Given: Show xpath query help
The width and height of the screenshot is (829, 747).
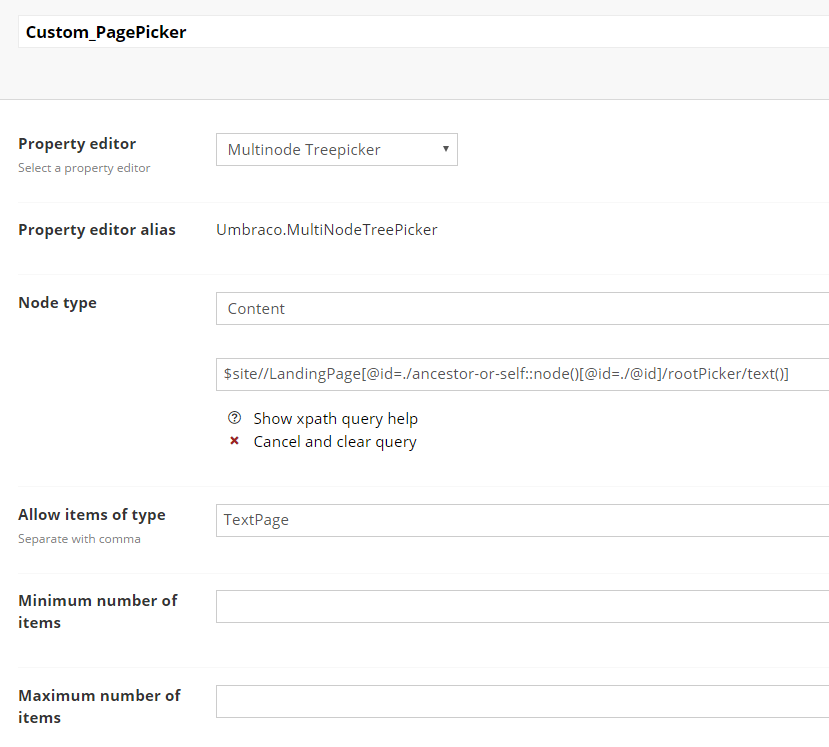Looking at the screenshot, I should (335, 419).
